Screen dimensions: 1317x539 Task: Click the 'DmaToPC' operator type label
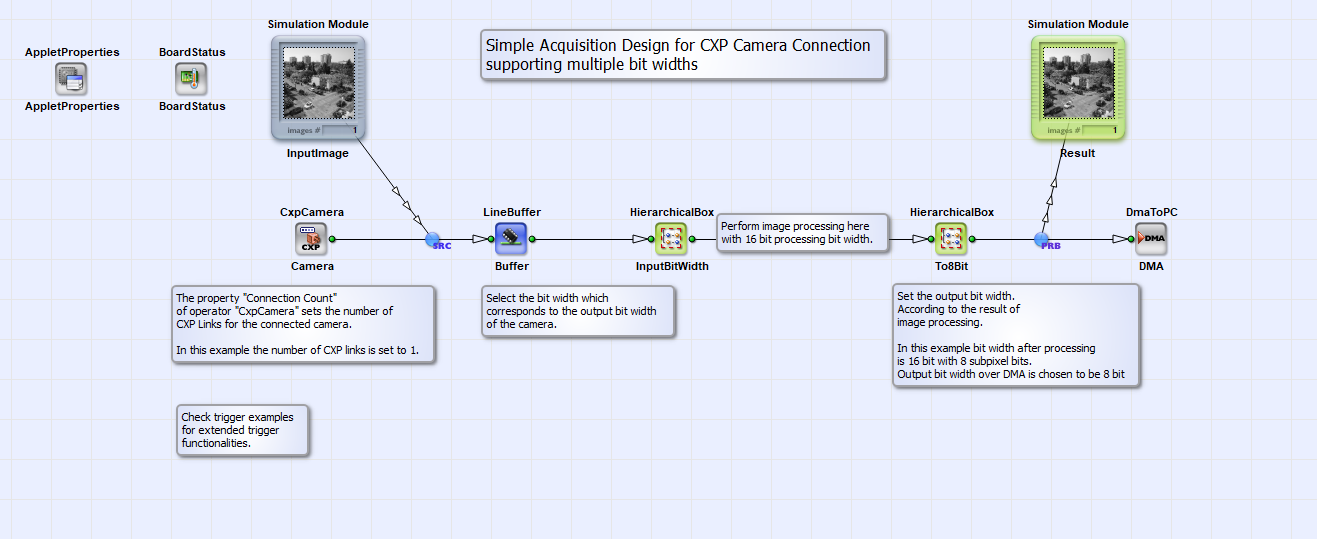click(1151, 212)
